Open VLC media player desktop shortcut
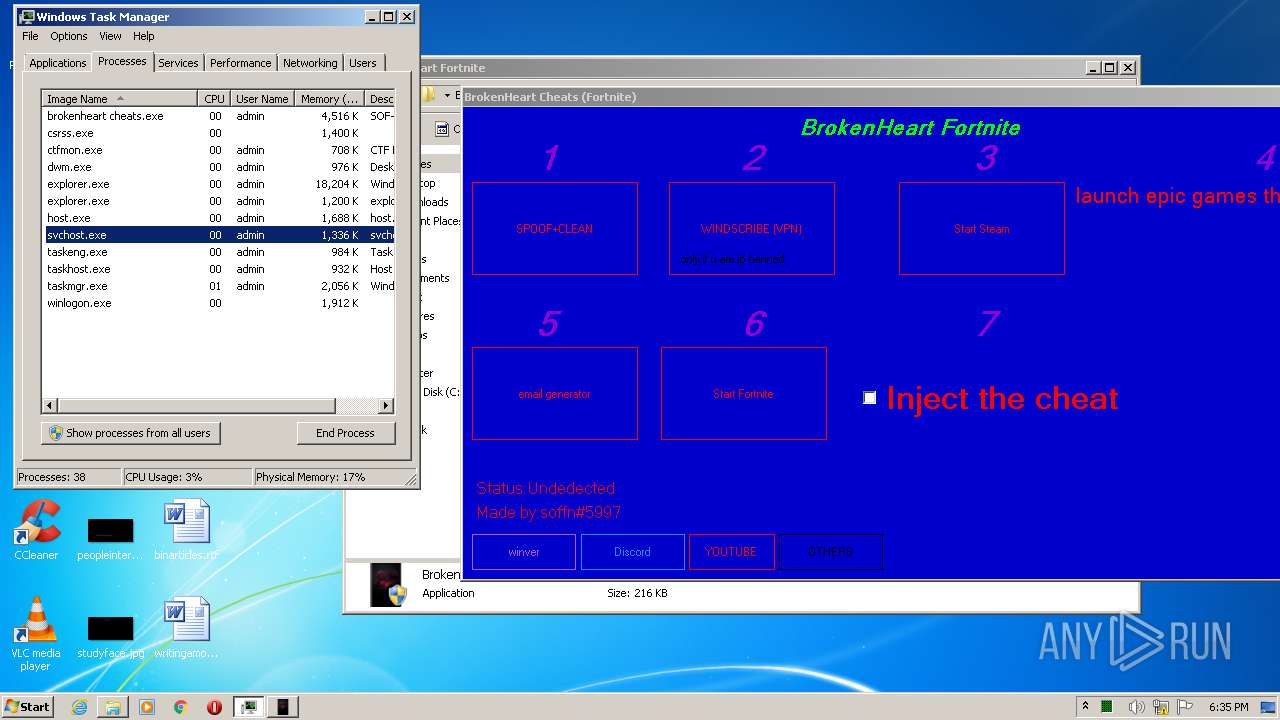This screenshot has width=1280, height=720. pos(36,634)
